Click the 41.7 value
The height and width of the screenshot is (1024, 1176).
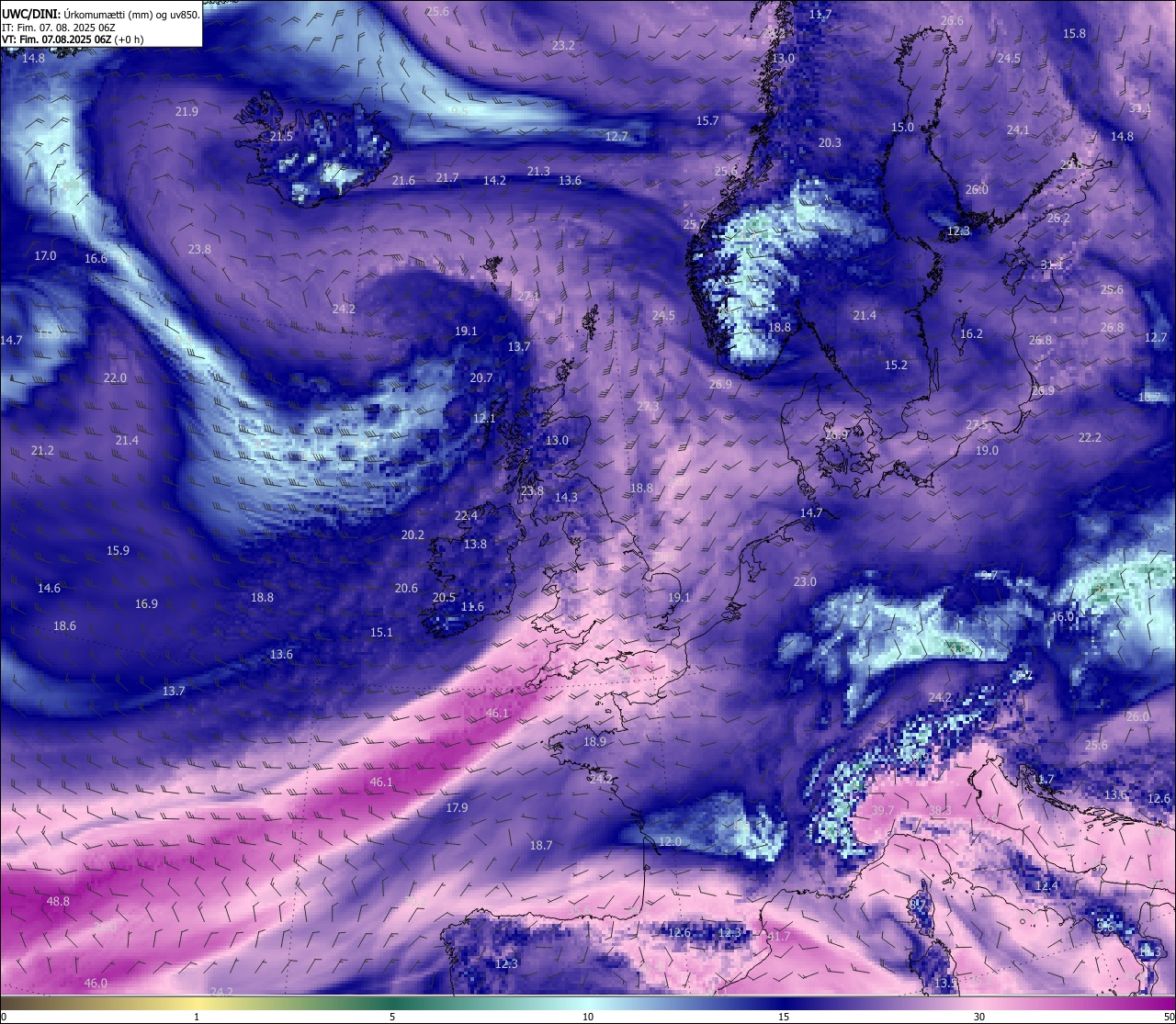[778, 937]
